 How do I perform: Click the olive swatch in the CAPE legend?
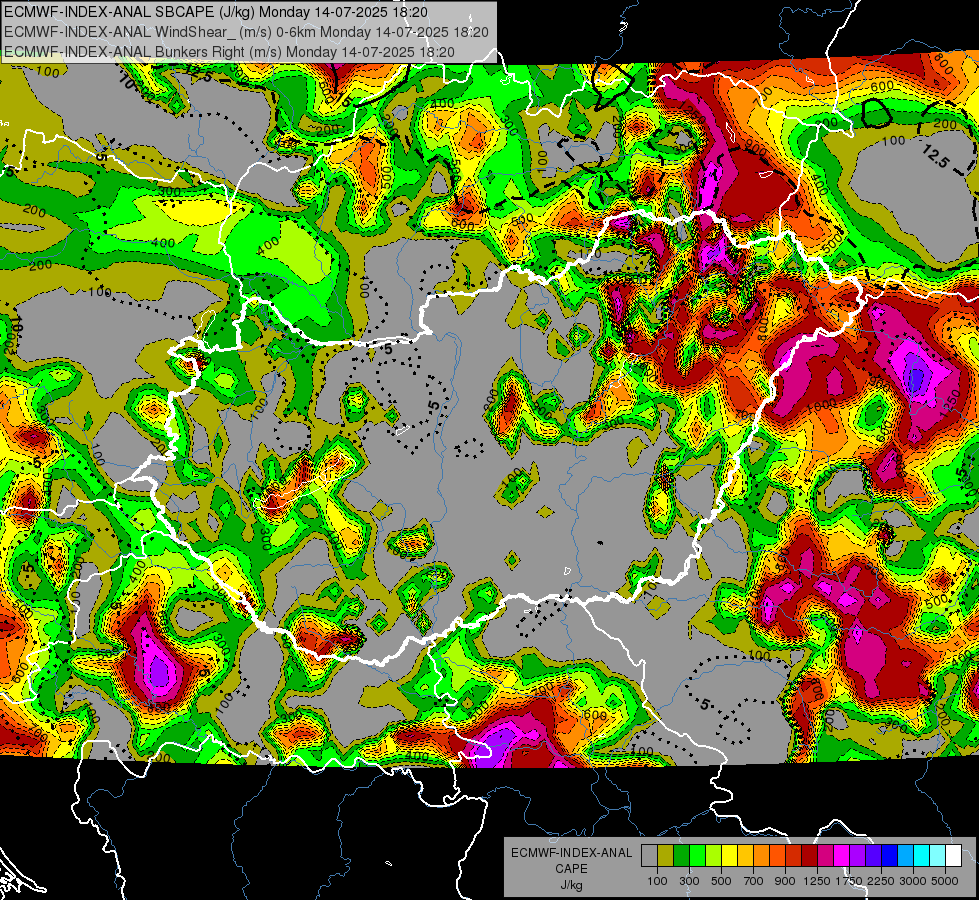pos(666,855)
